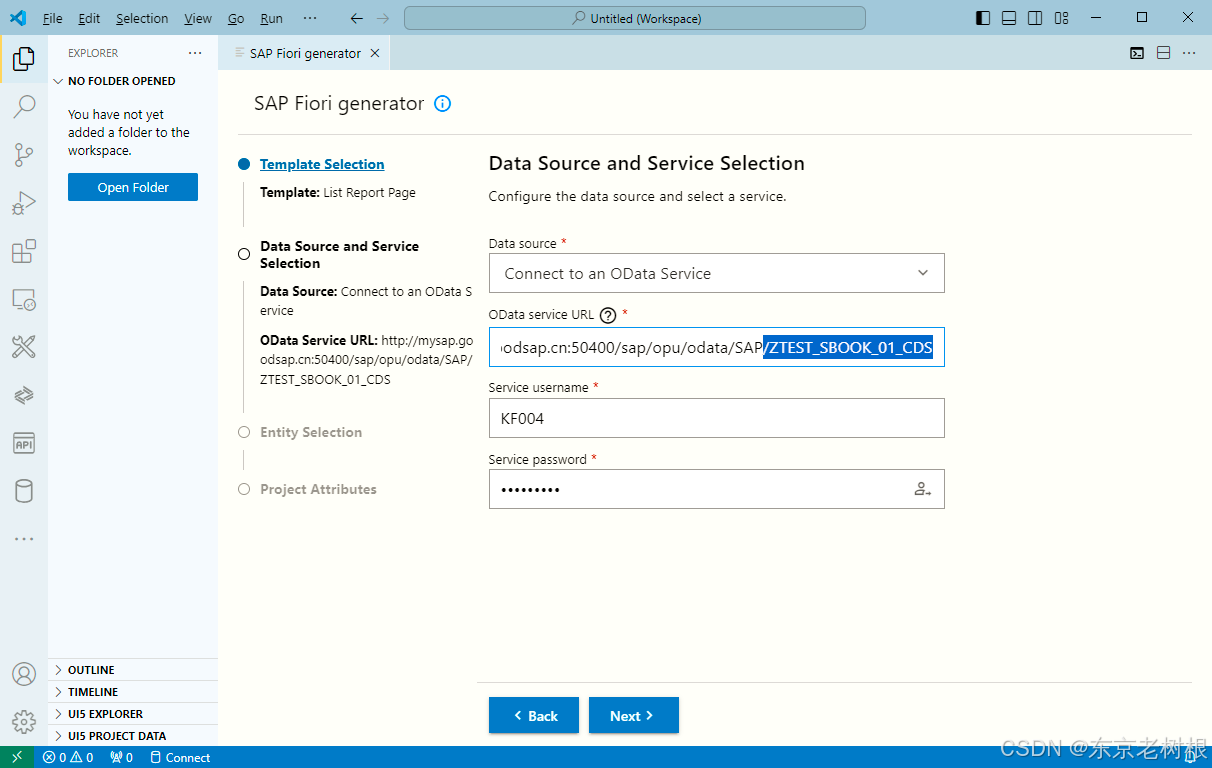The height and width of the screenshot is (768, 1212).
Task: Open the Edit menu
Action: point(89,18)
